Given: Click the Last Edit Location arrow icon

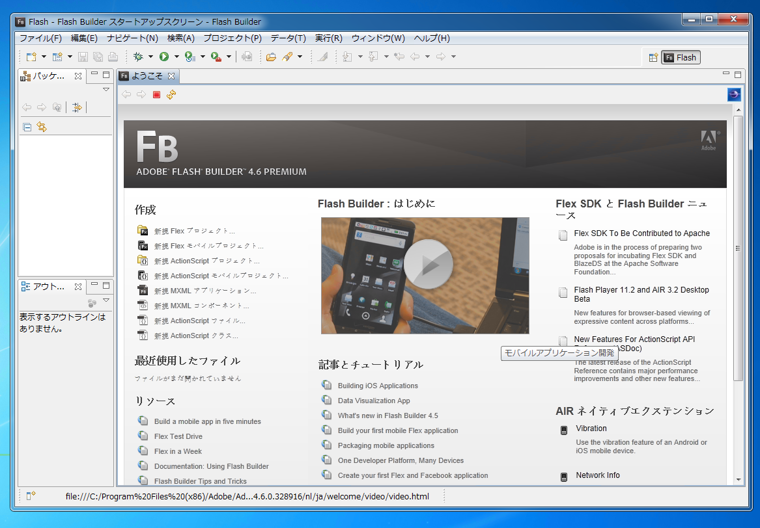Looking at the screenshot, I should click(x=399, y=57).
